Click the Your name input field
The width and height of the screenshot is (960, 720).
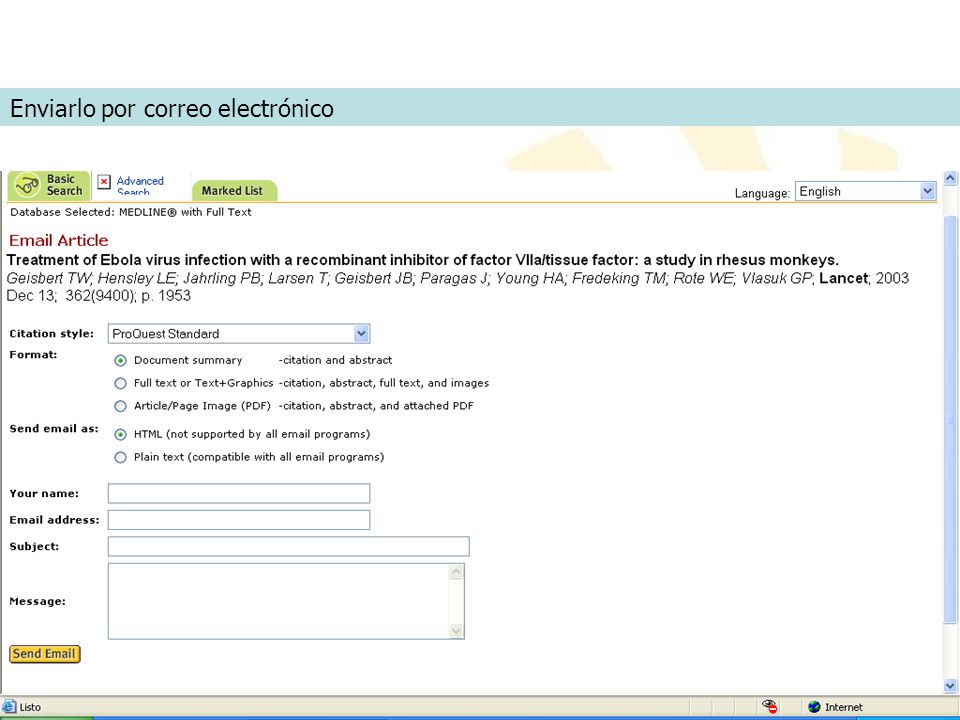click(x=239, y=493)
